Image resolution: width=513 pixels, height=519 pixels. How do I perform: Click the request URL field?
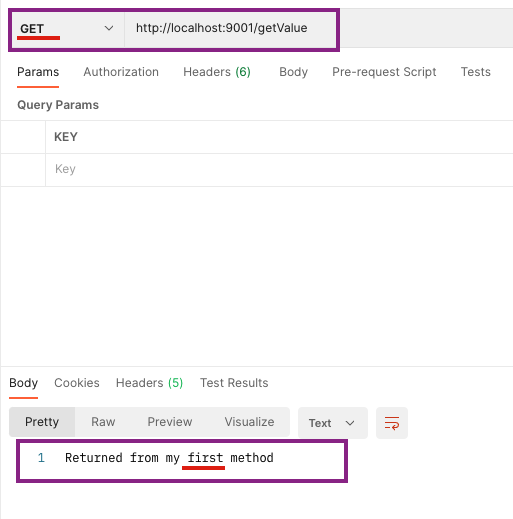[x=230, y=29]
